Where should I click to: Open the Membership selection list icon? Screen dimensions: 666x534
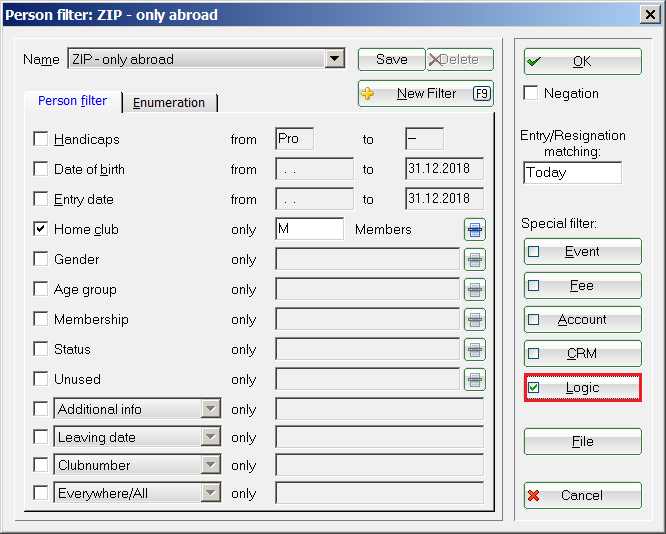coord(474,320)
